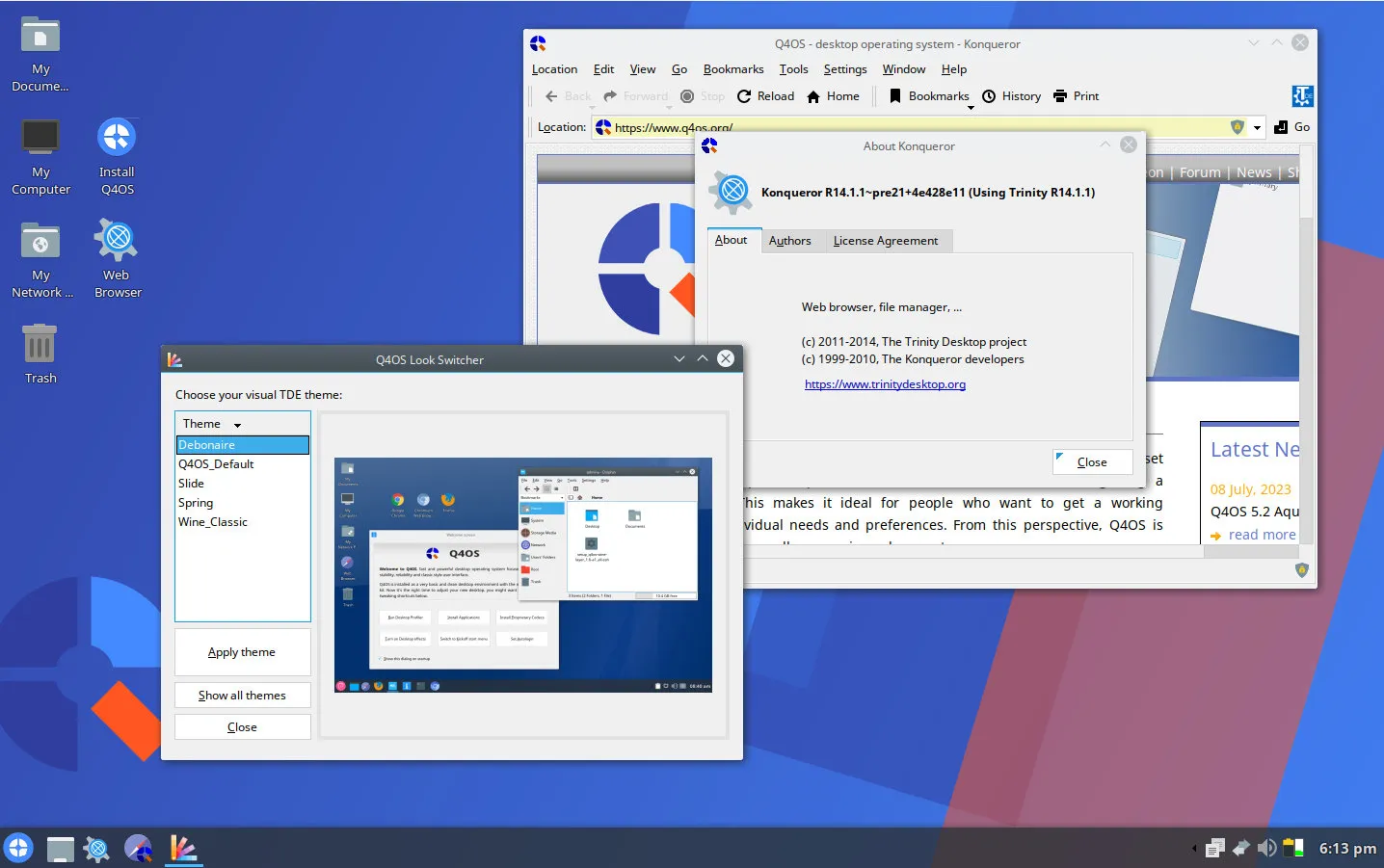
Task: Click Close button in Look Switcher
Action: coord(242,727)
